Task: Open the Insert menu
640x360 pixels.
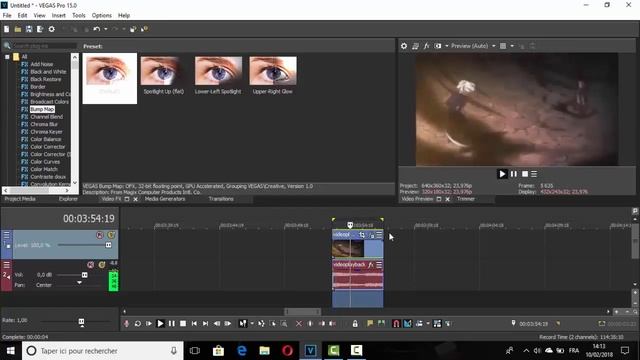Action: pyautogui.click(x=59, y=16)
